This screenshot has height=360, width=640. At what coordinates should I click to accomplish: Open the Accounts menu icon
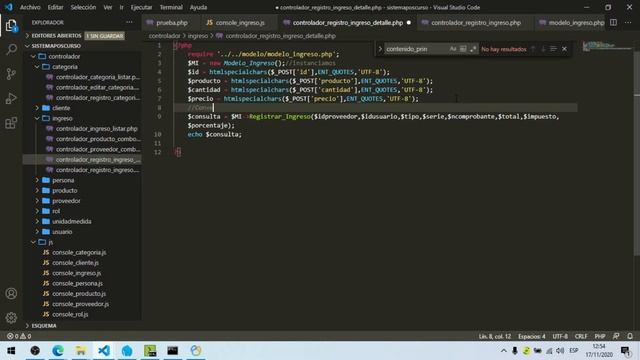point(11,293)
